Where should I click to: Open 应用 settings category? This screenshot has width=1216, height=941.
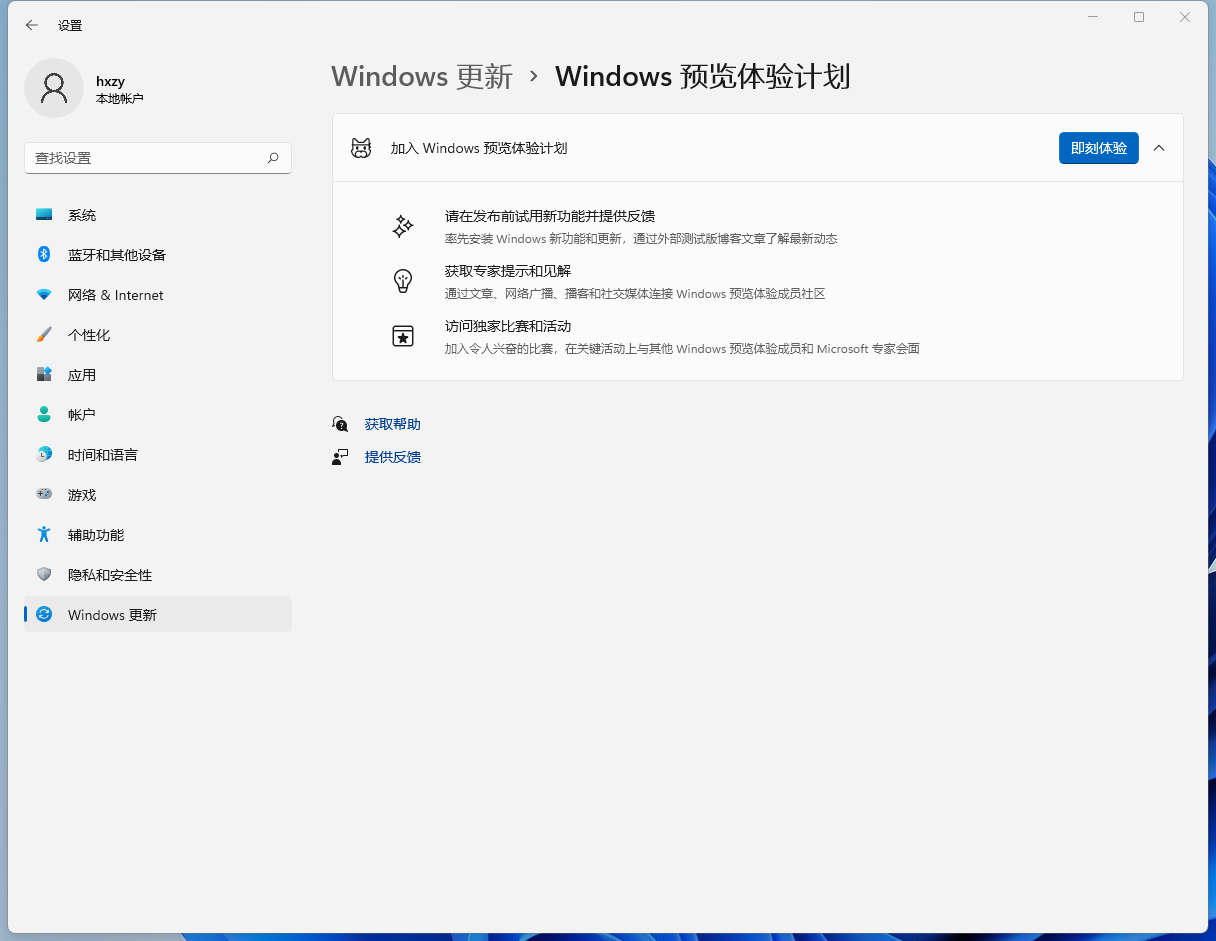158,375
